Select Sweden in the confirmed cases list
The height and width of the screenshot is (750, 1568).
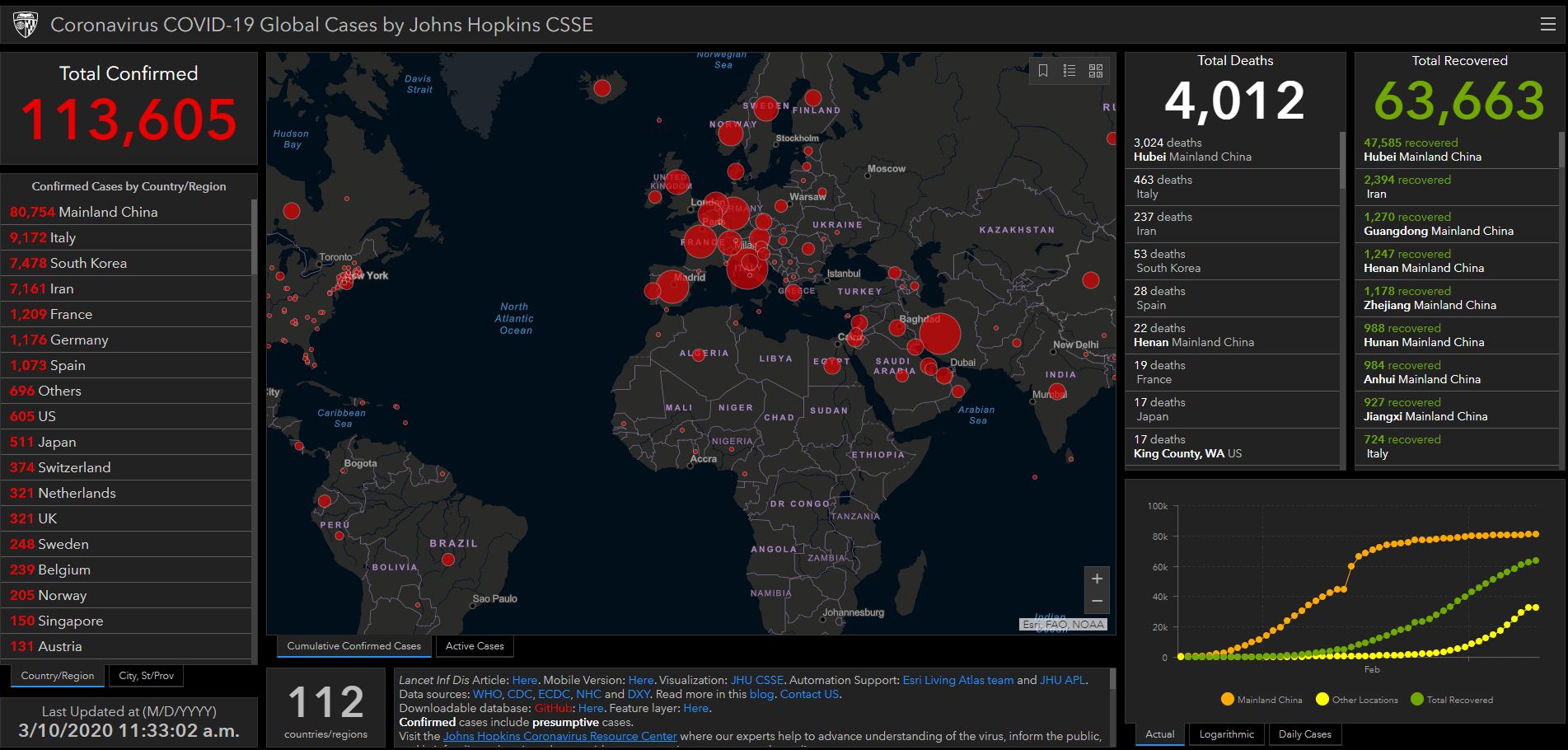click(x=126, y=544)
